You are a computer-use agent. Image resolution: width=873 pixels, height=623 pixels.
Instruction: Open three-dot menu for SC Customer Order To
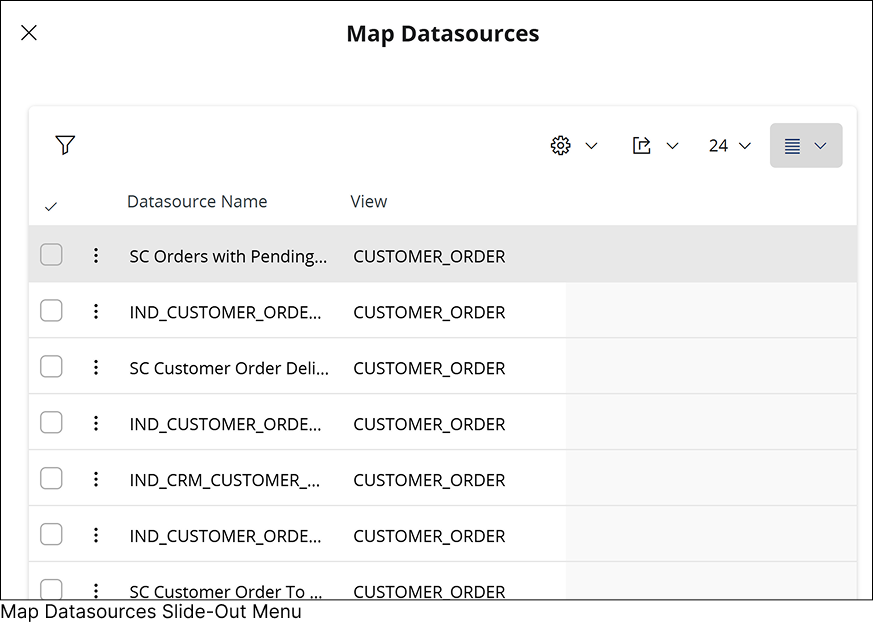tap(96, 590)
